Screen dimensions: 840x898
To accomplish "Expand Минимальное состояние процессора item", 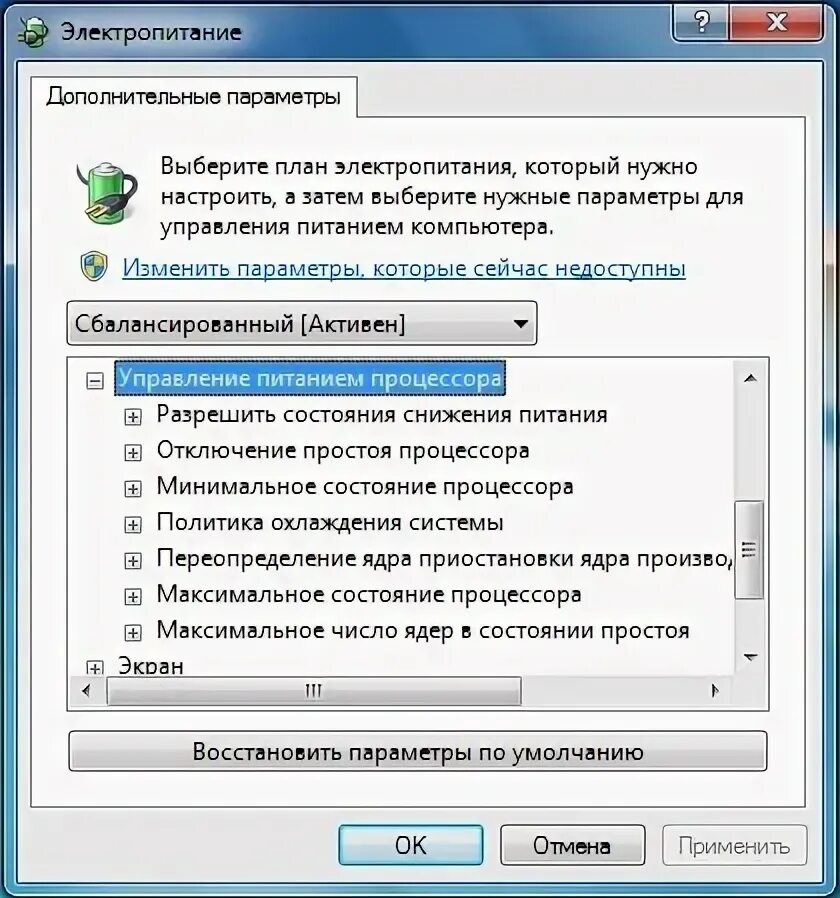I will pyautogui.click(x=133, y=489).
